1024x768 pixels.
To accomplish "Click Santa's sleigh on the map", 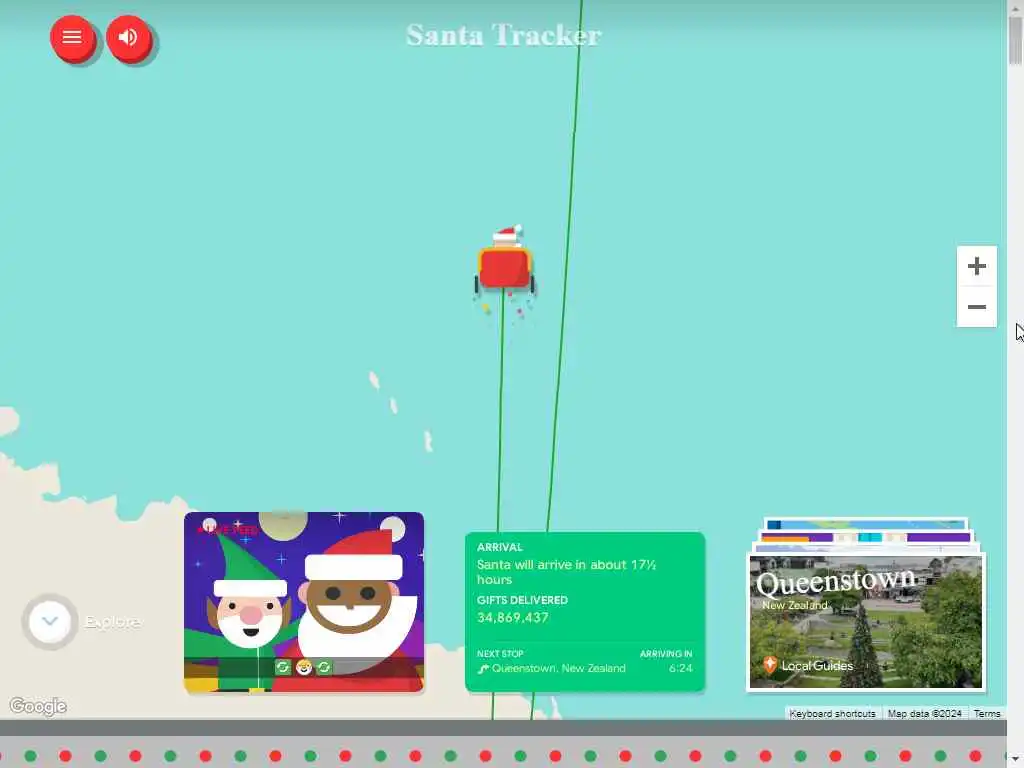I will click(505, 261).
